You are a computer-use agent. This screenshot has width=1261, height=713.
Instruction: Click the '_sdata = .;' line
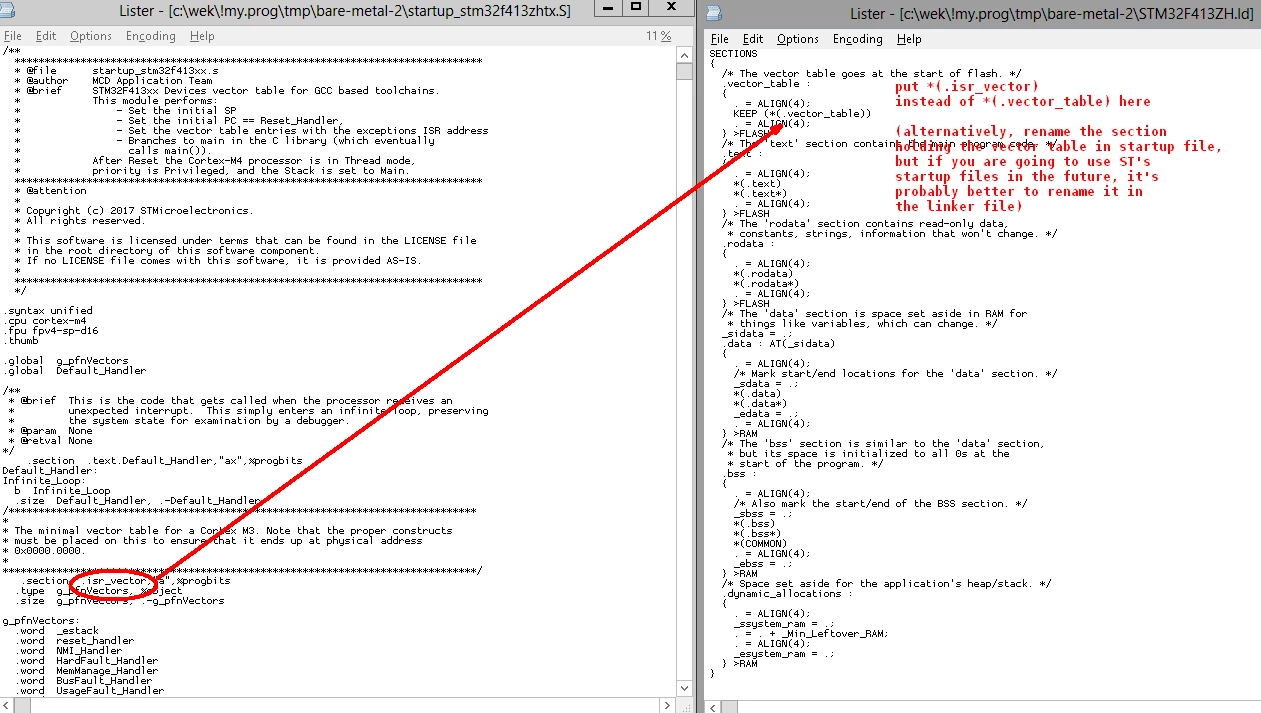click(766, 384)
